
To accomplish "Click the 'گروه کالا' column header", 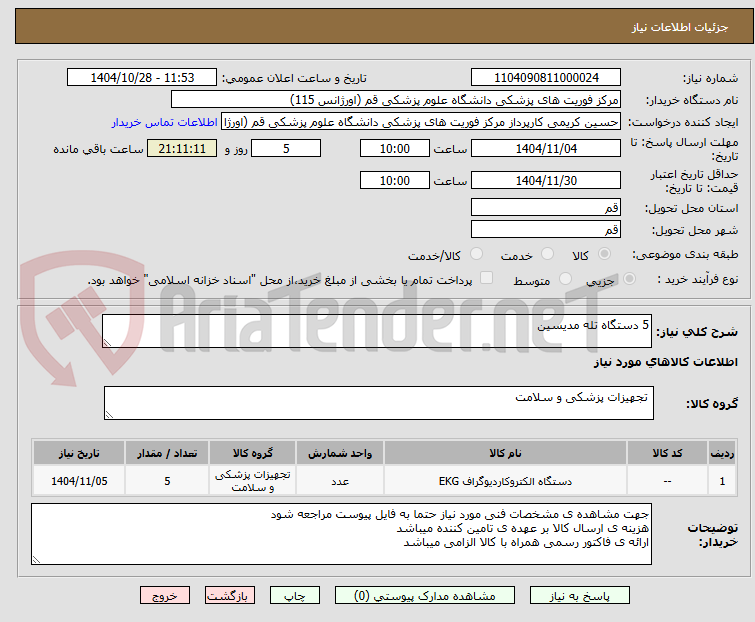I will (252, 453).
